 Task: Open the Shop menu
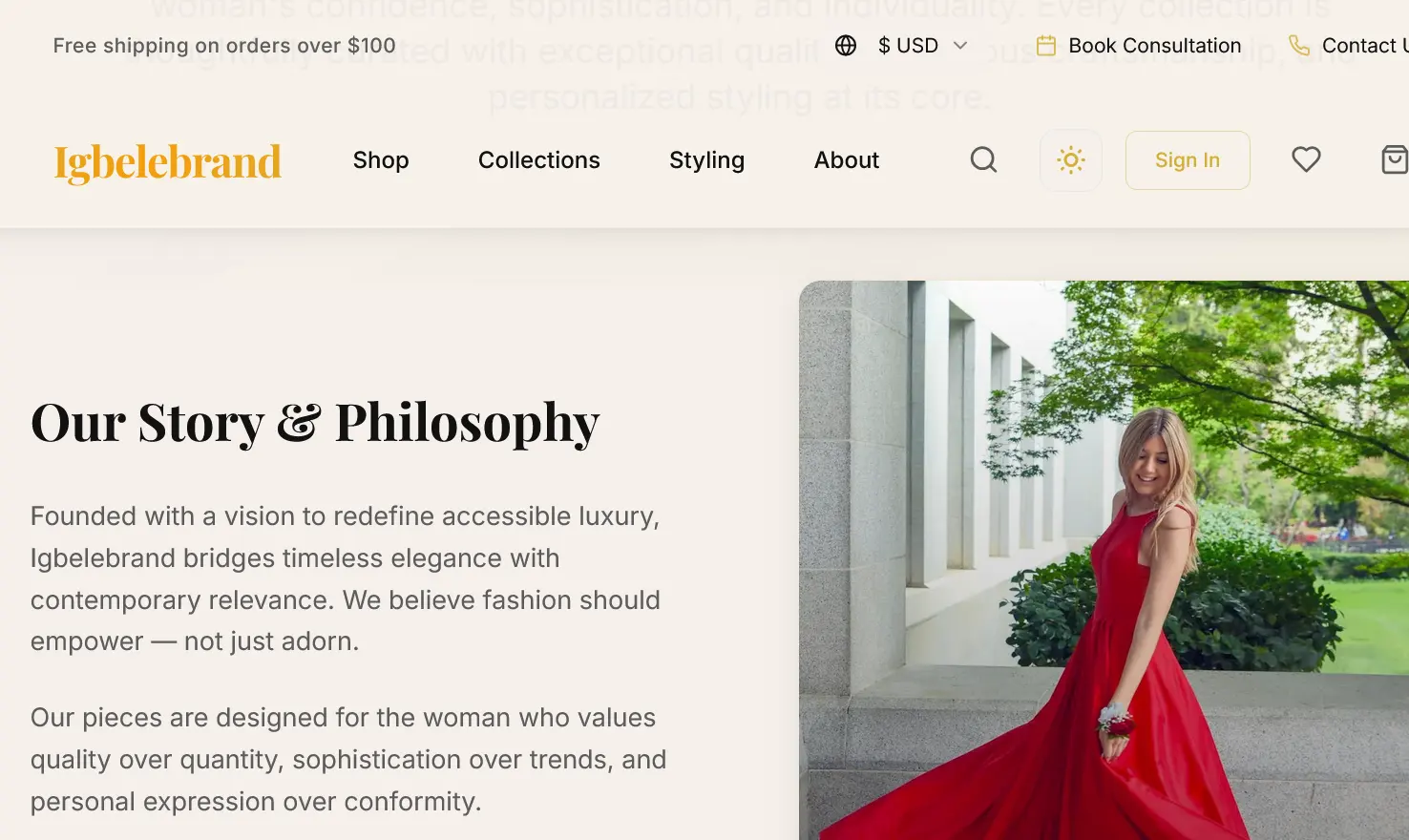click(381, 160)
